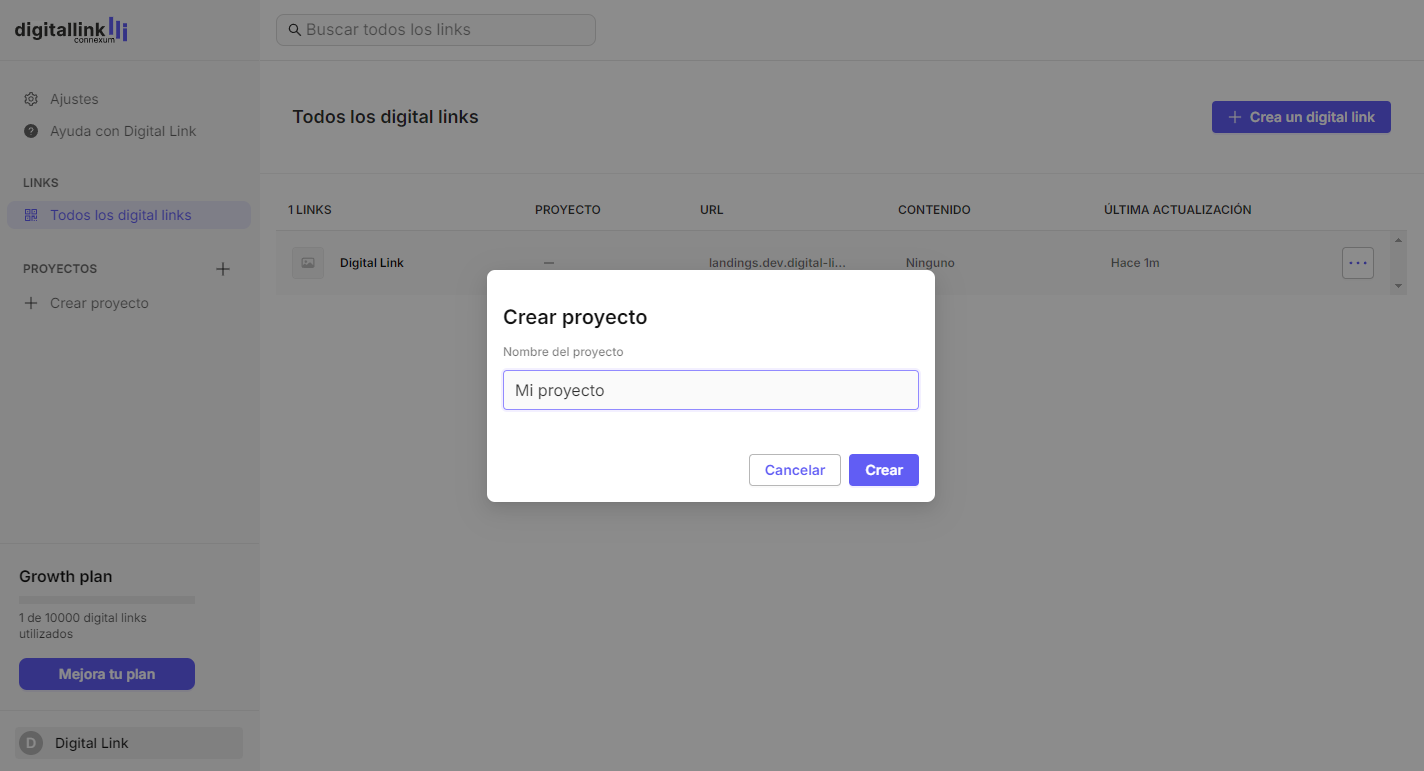
Task: Click the scroll down arrow in links table
Action: (x=1398, y=286)
